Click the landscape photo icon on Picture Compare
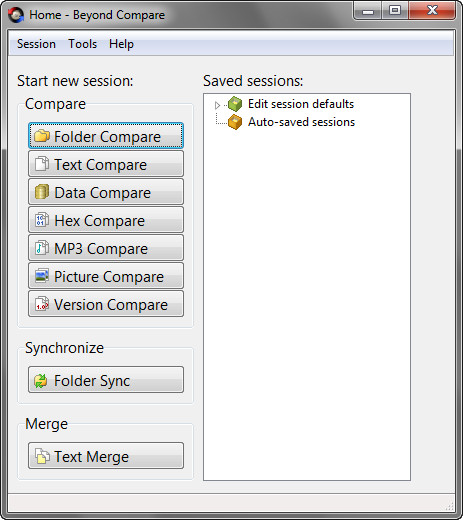 (42, 276)
